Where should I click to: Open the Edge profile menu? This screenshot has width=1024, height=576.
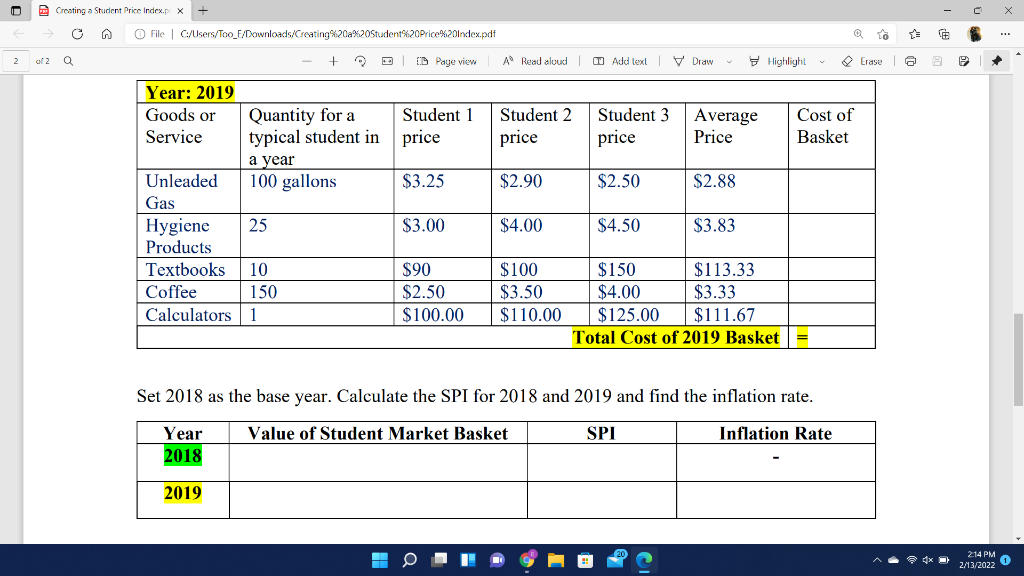click(x=974, y=33)
